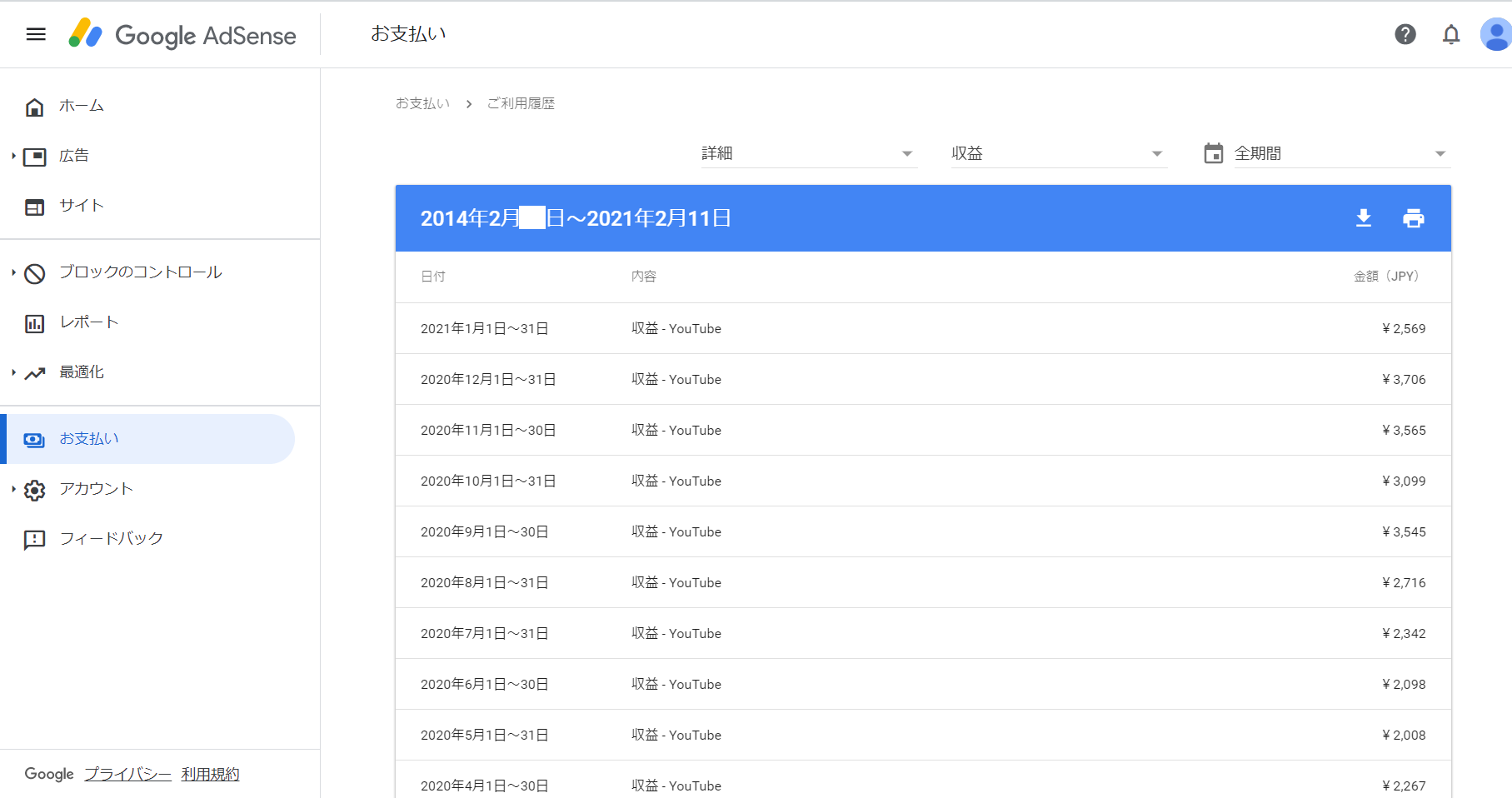The height and width of the screenshot is (798, 1512).
Task: Click the 日付 column header
Action: click(433, 277)
